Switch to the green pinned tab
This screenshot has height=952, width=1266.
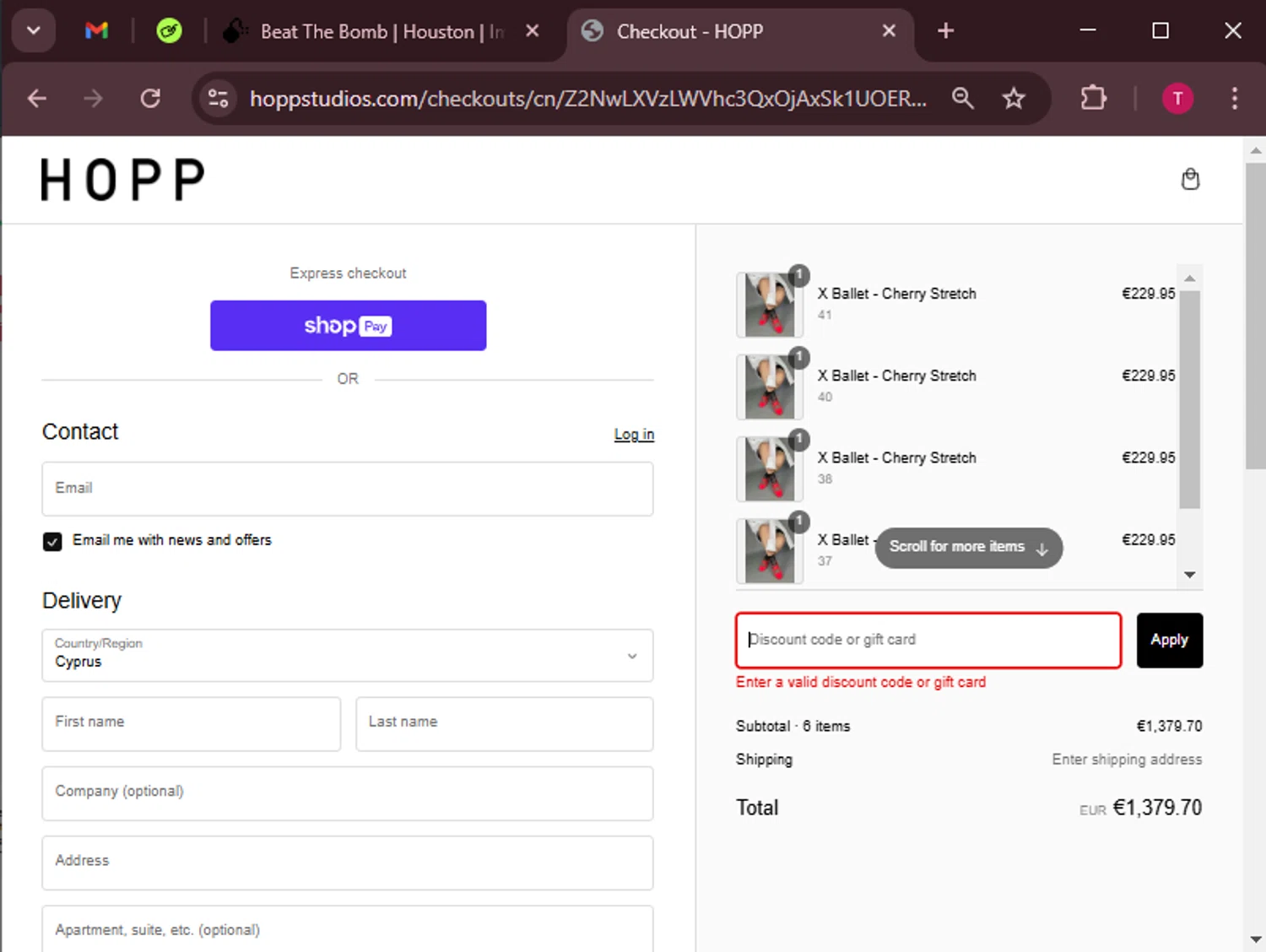pos(169,31)
